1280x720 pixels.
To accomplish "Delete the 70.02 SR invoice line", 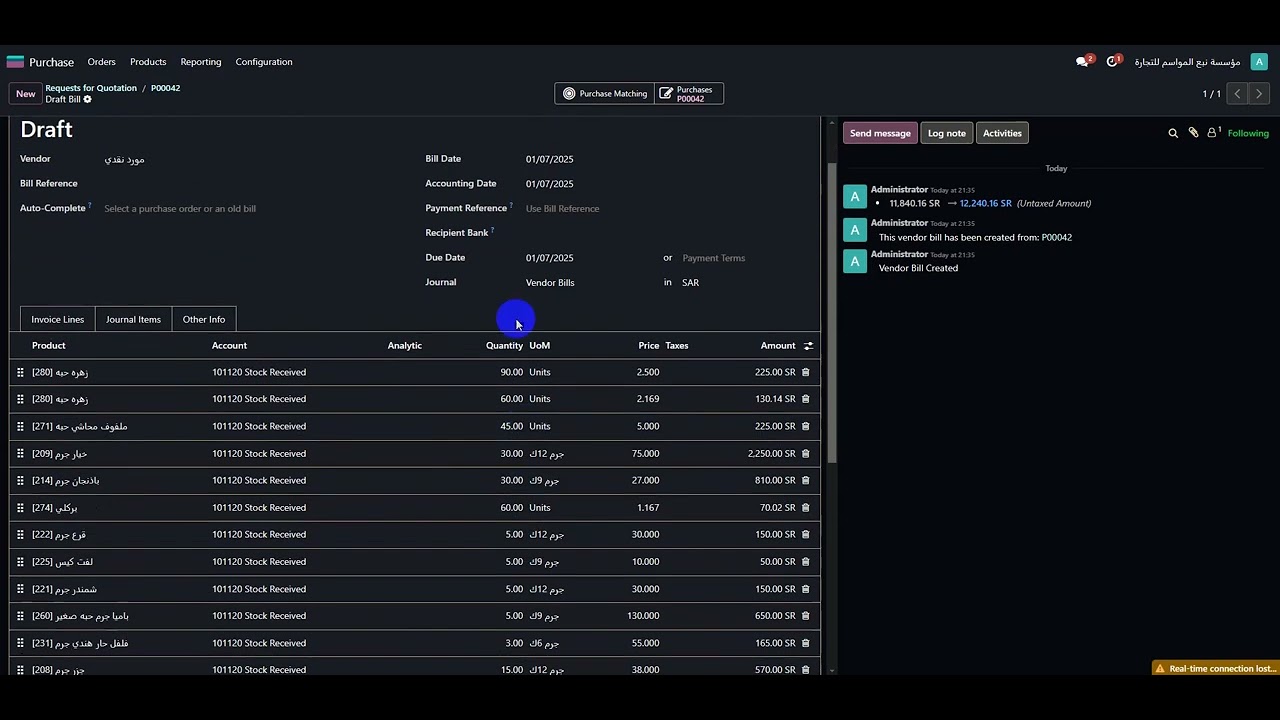I will (806, 508).
